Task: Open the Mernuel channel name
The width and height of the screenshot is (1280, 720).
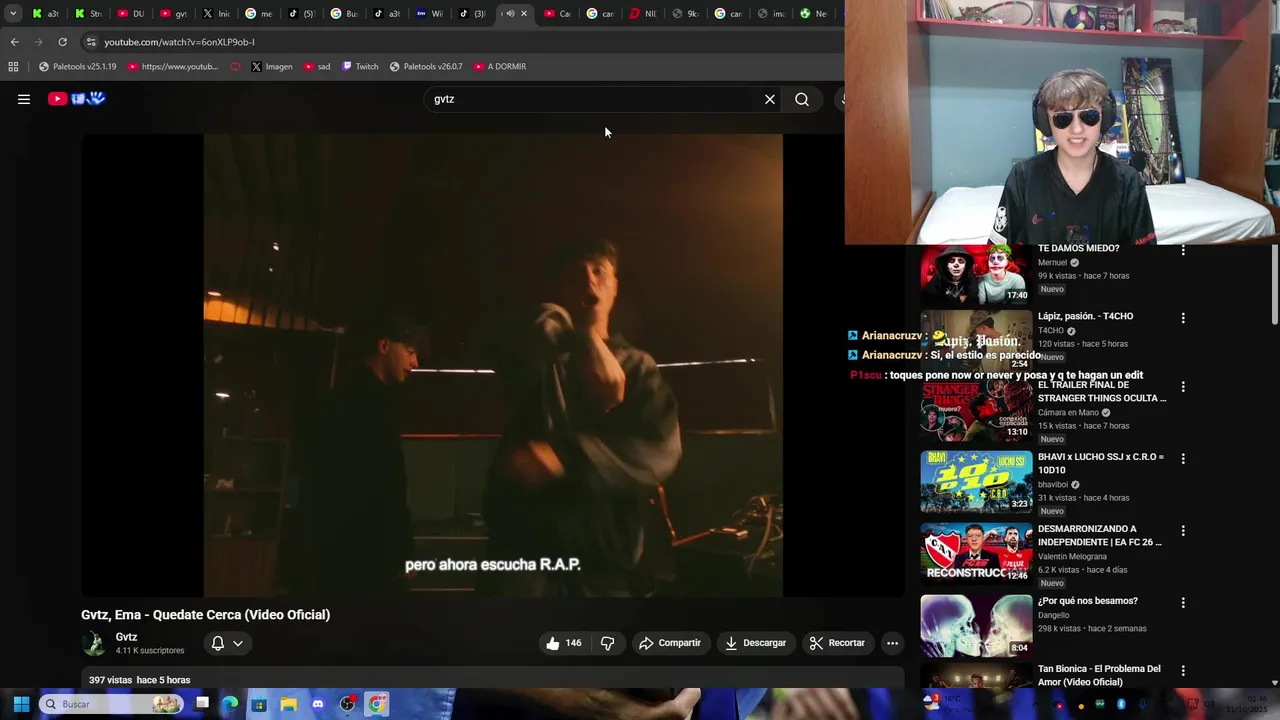Action: tap(1052, 263)
